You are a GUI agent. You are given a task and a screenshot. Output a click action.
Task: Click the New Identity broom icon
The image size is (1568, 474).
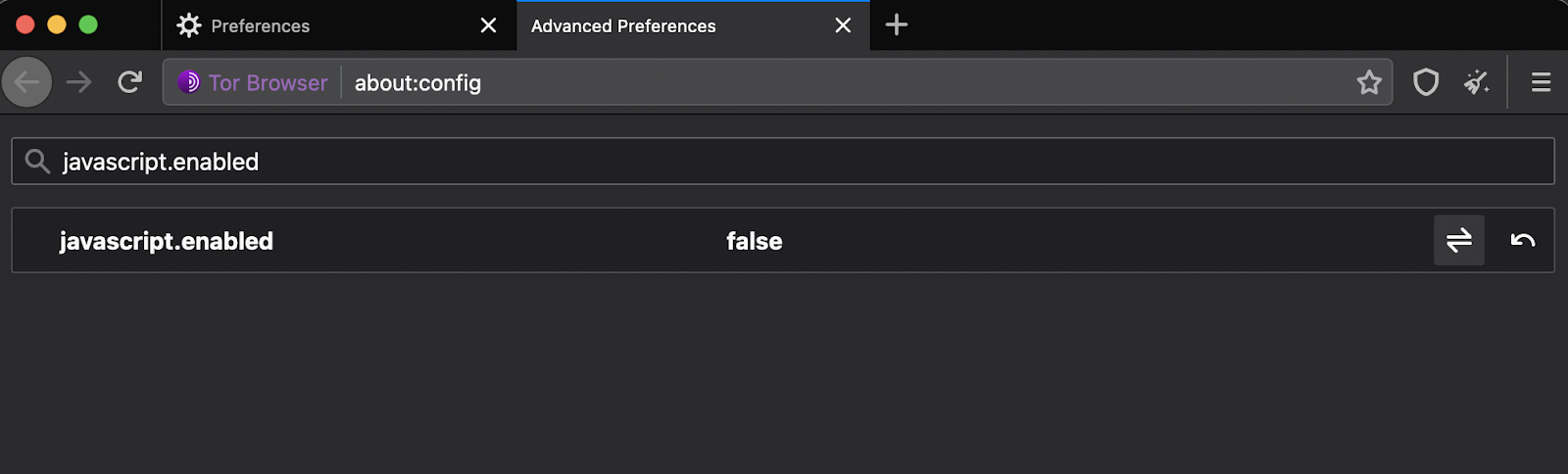tap(1477, 82)
